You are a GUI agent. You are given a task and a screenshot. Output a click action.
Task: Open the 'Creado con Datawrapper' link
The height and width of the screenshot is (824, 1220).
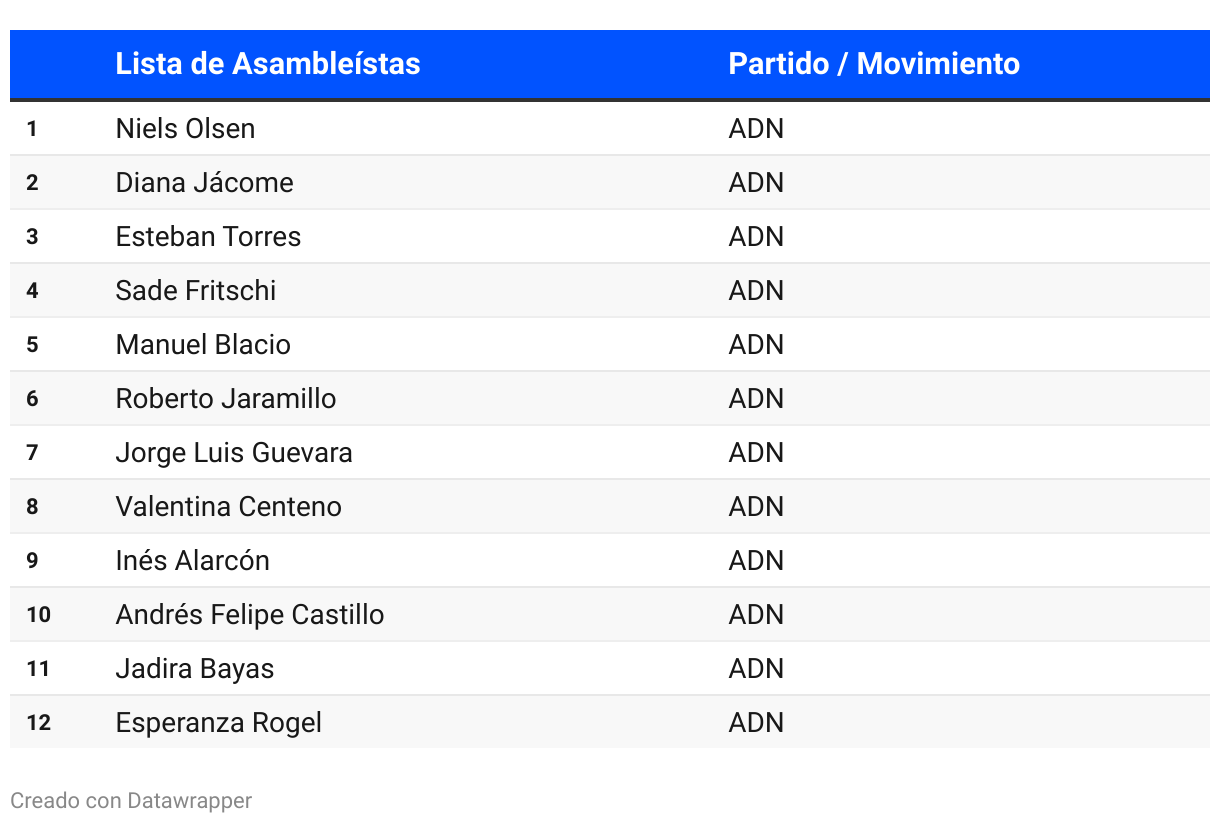tap(131, 801)
